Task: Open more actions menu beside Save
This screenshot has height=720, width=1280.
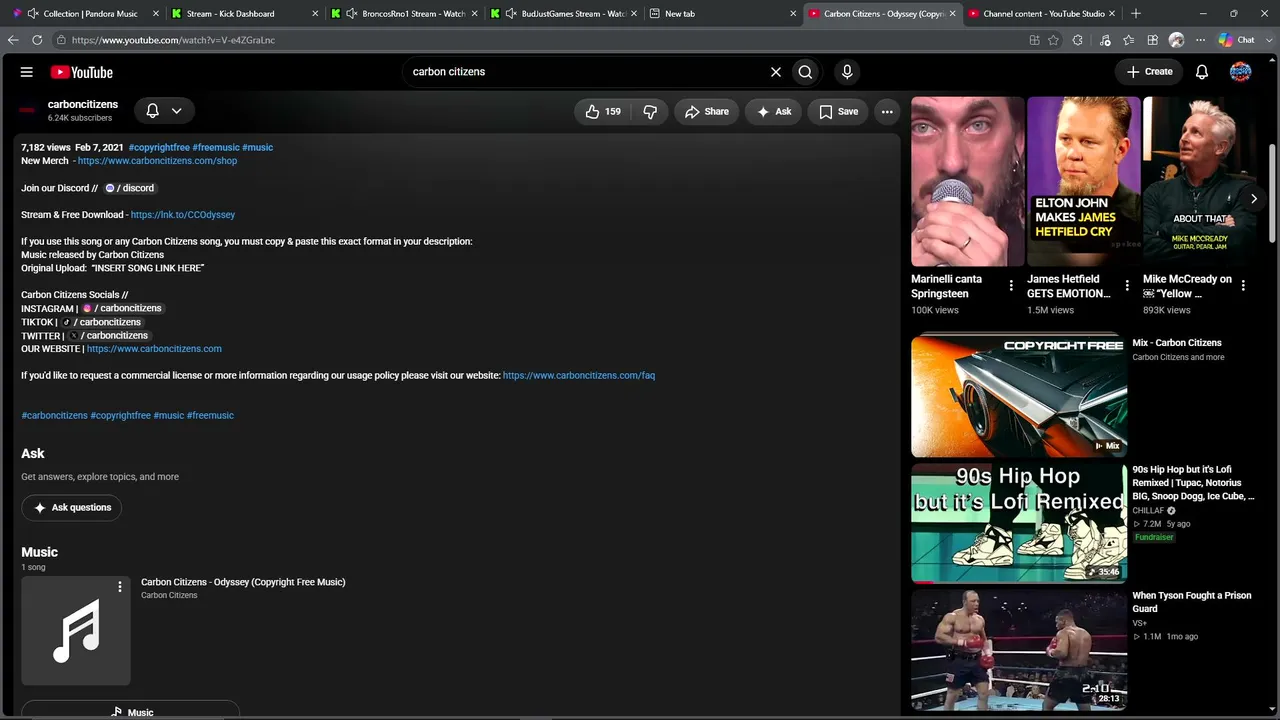Action: 887,112
